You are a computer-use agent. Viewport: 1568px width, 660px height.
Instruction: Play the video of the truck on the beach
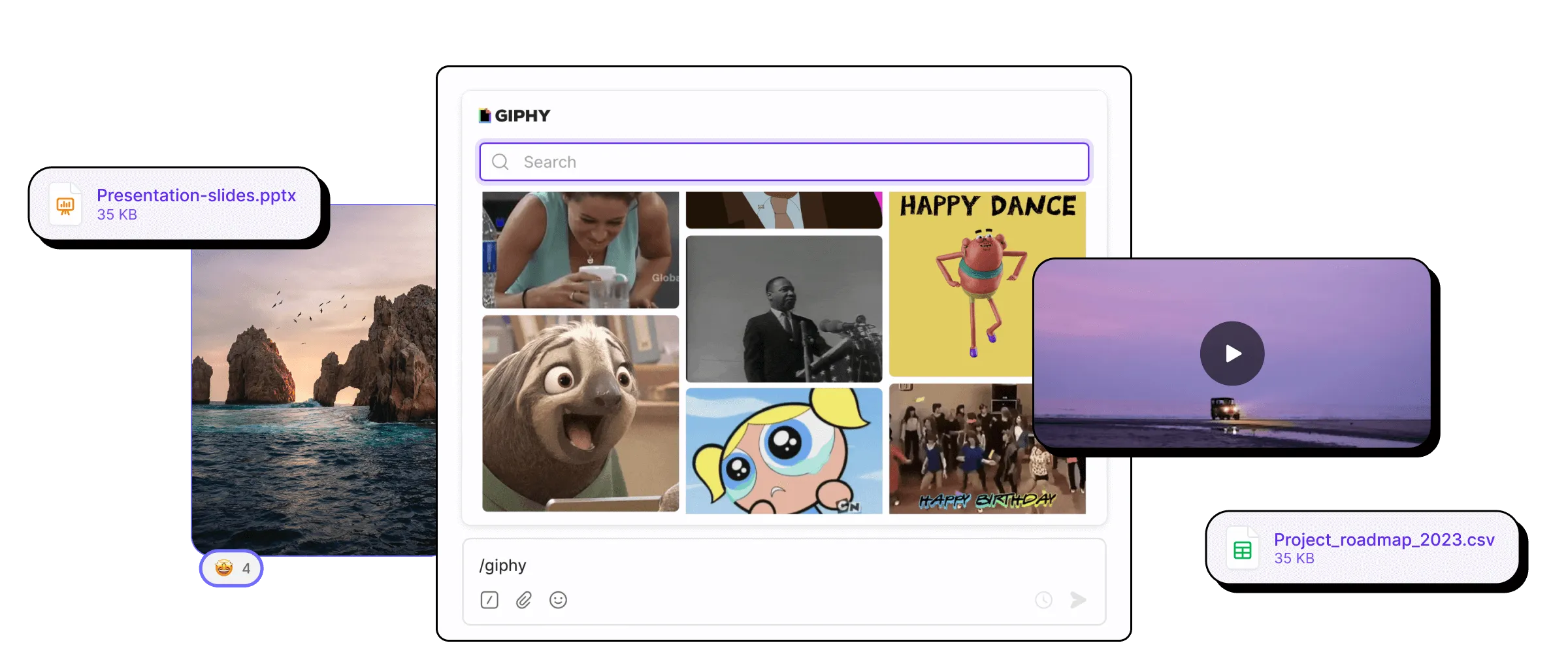coord(1233,353)
